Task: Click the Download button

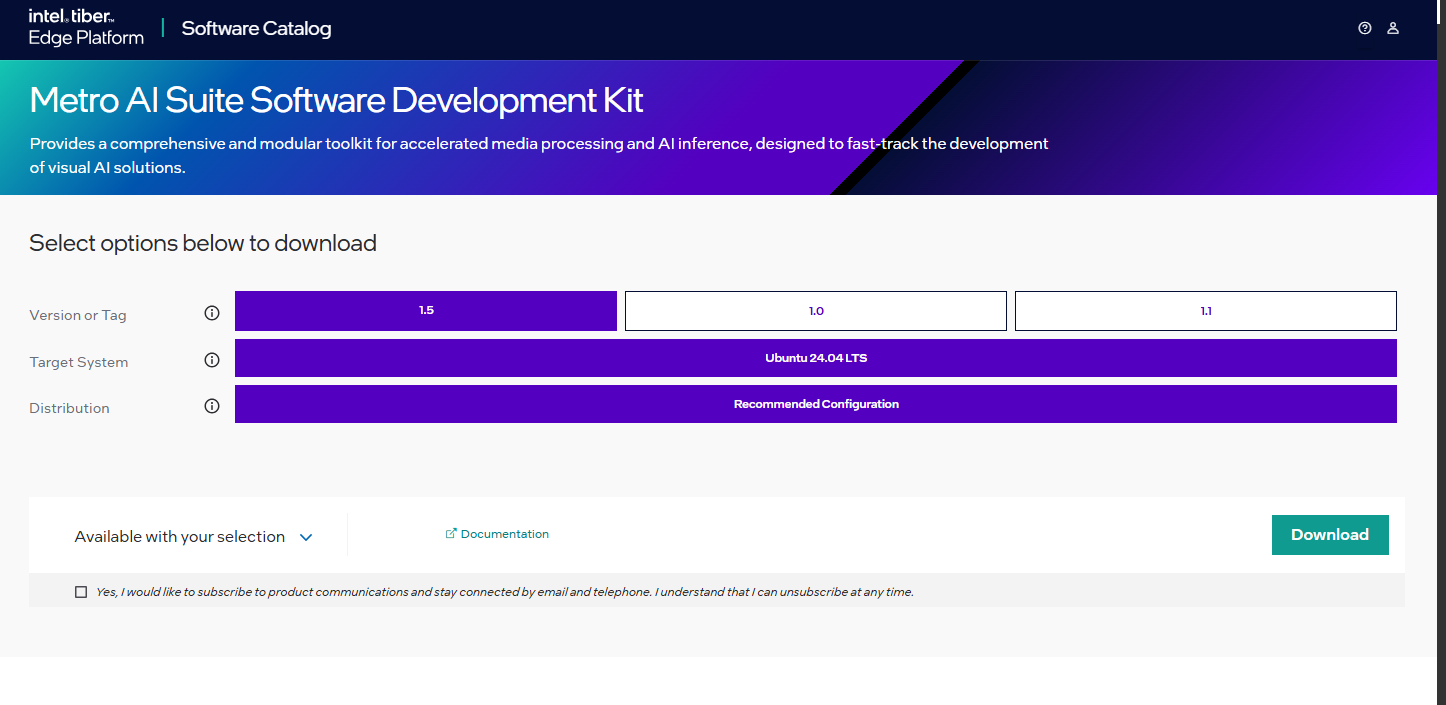Action: point(1330,535)
